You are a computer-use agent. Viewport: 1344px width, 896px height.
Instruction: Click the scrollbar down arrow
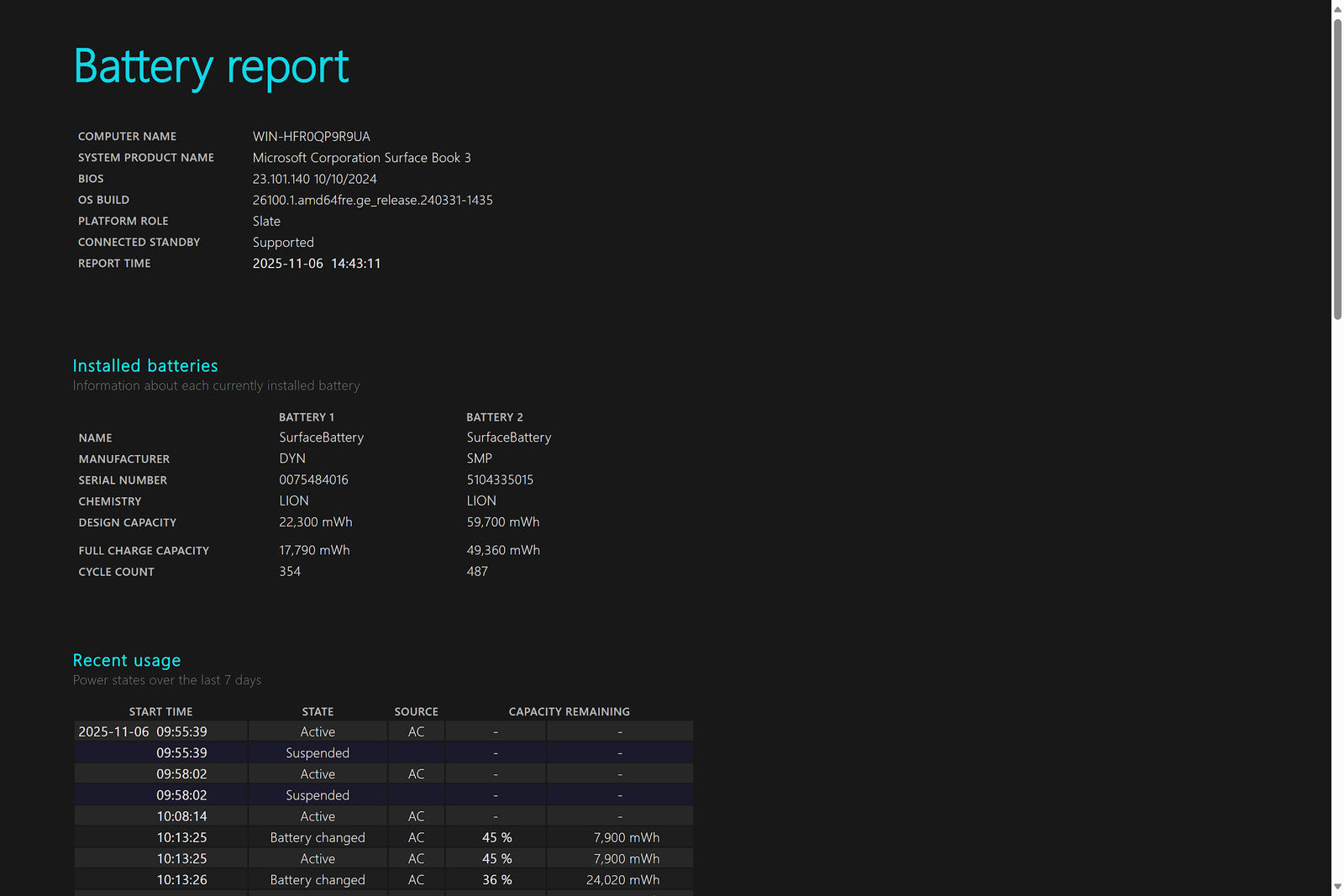1337,887
